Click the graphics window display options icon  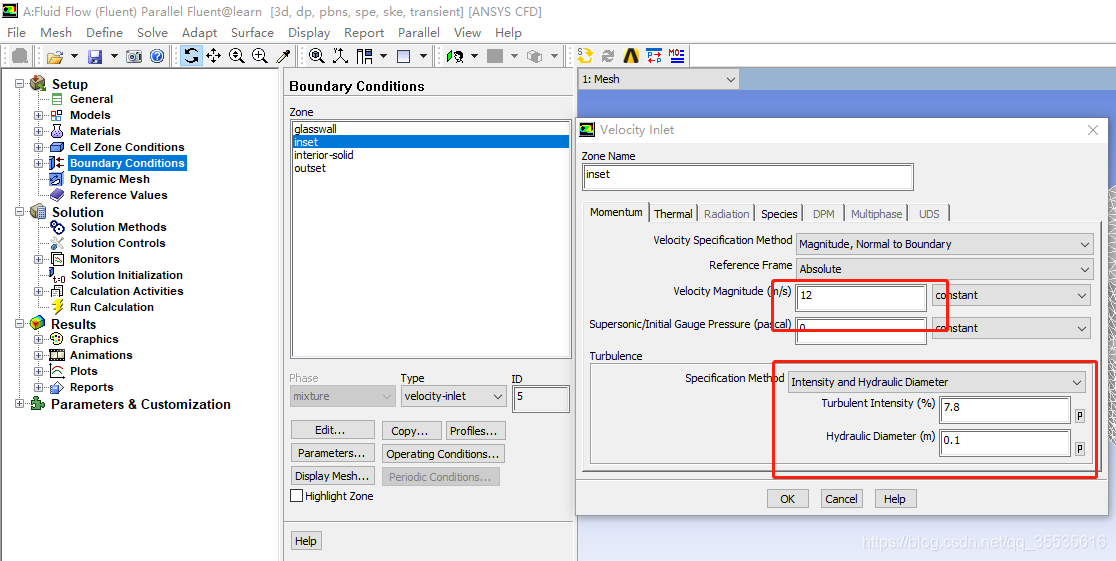tap(404, 56)
